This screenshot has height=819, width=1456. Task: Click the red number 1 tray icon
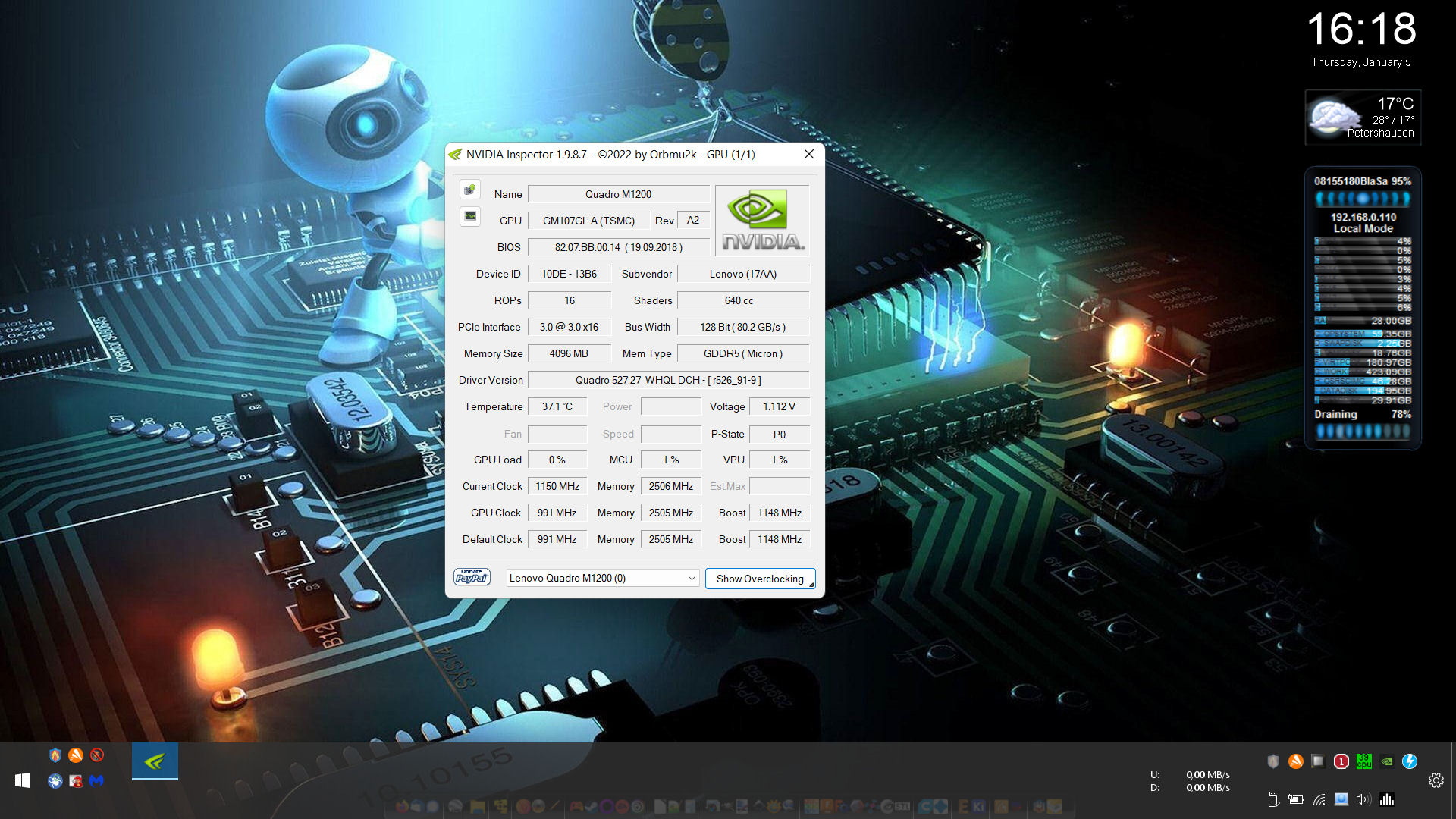tap(1341, 761)
